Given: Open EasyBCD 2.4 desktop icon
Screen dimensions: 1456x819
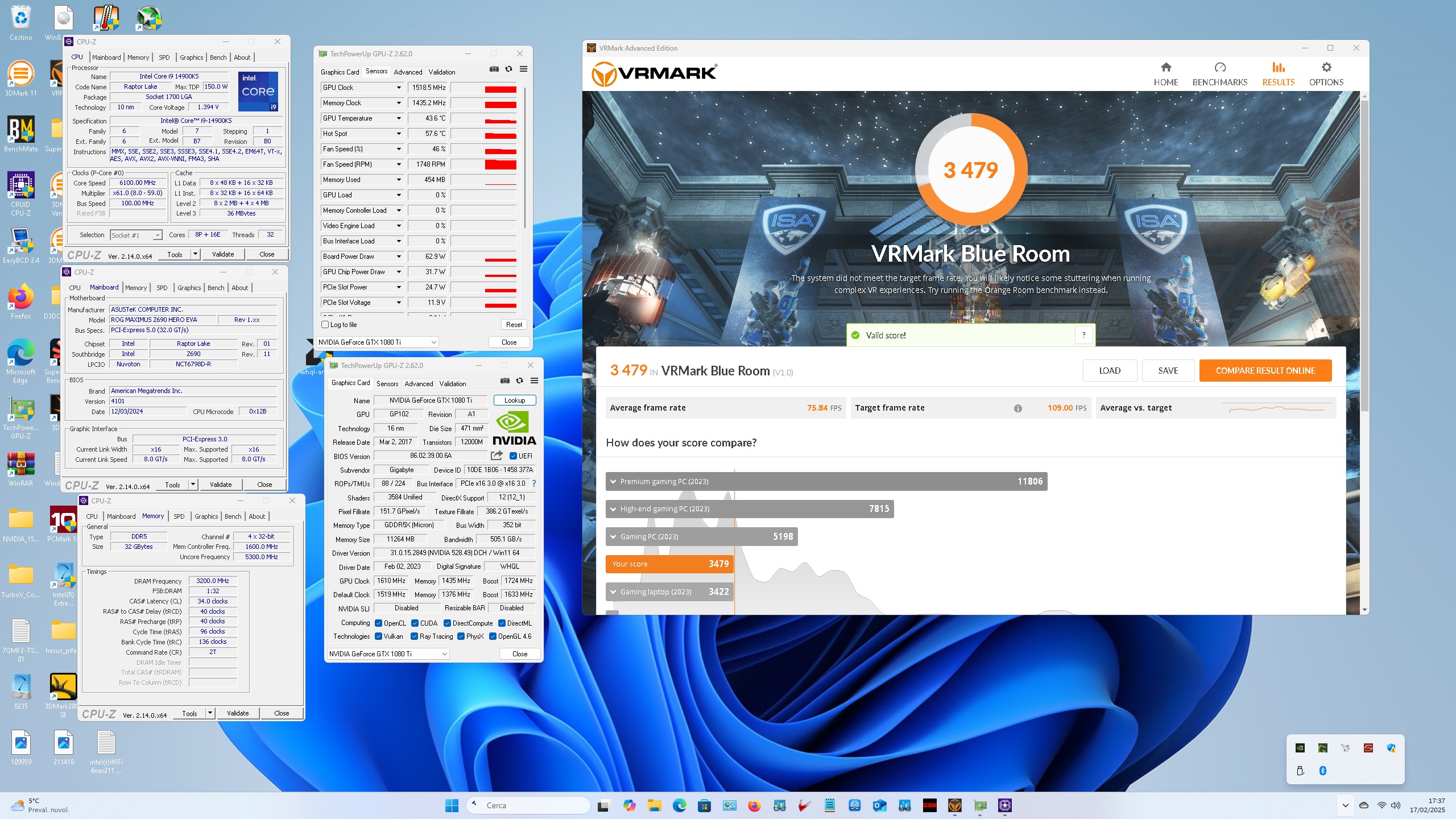Looking at the screenshot, I should pyautogui.click(x=21, y=246).
